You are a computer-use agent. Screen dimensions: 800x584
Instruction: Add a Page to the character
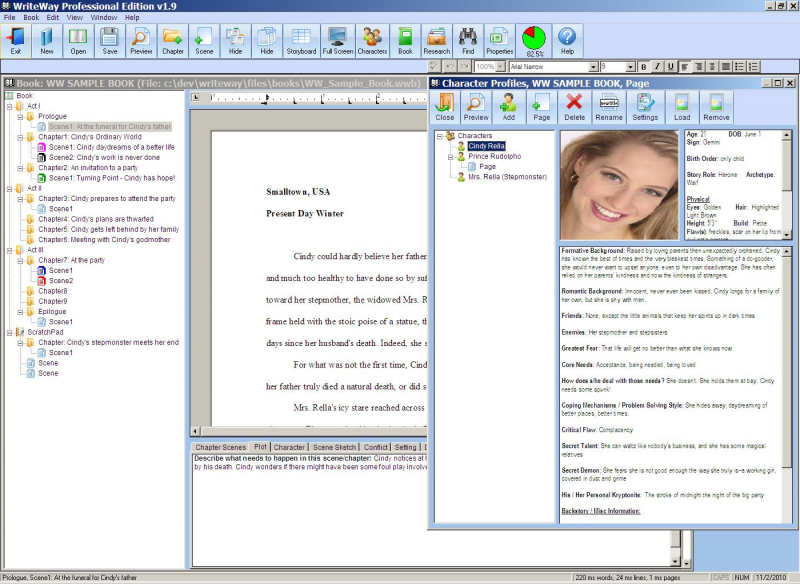point(541,107)
